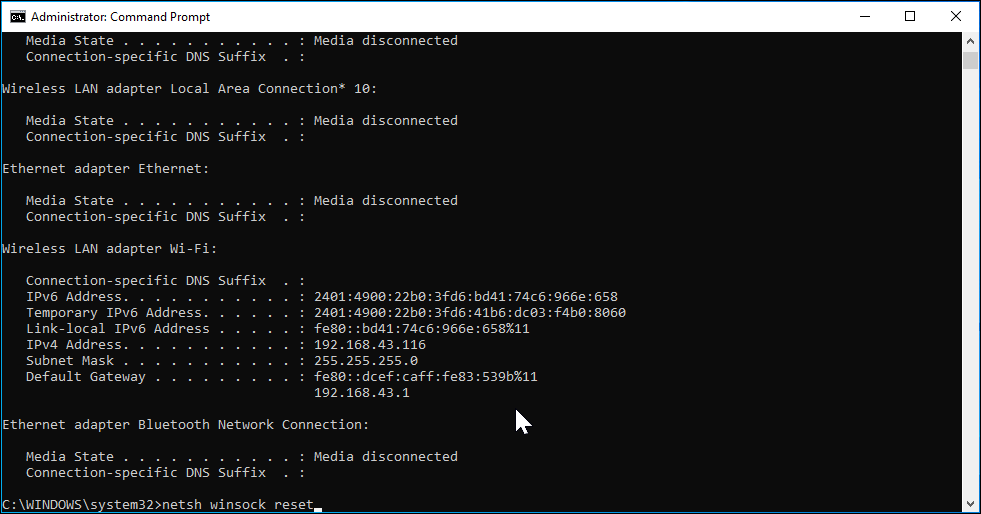Open the Command Prompt system menu icon
This screenshot has width=981, height=514.
click(x=18, y=17)
